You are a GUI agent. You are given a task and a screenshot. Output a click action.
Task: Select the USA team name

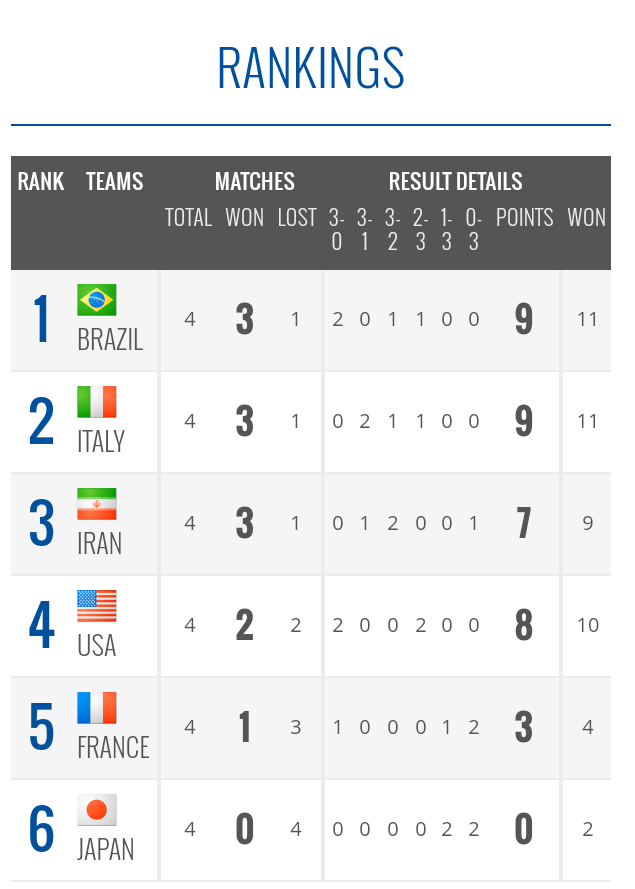[x=96, y=646]
